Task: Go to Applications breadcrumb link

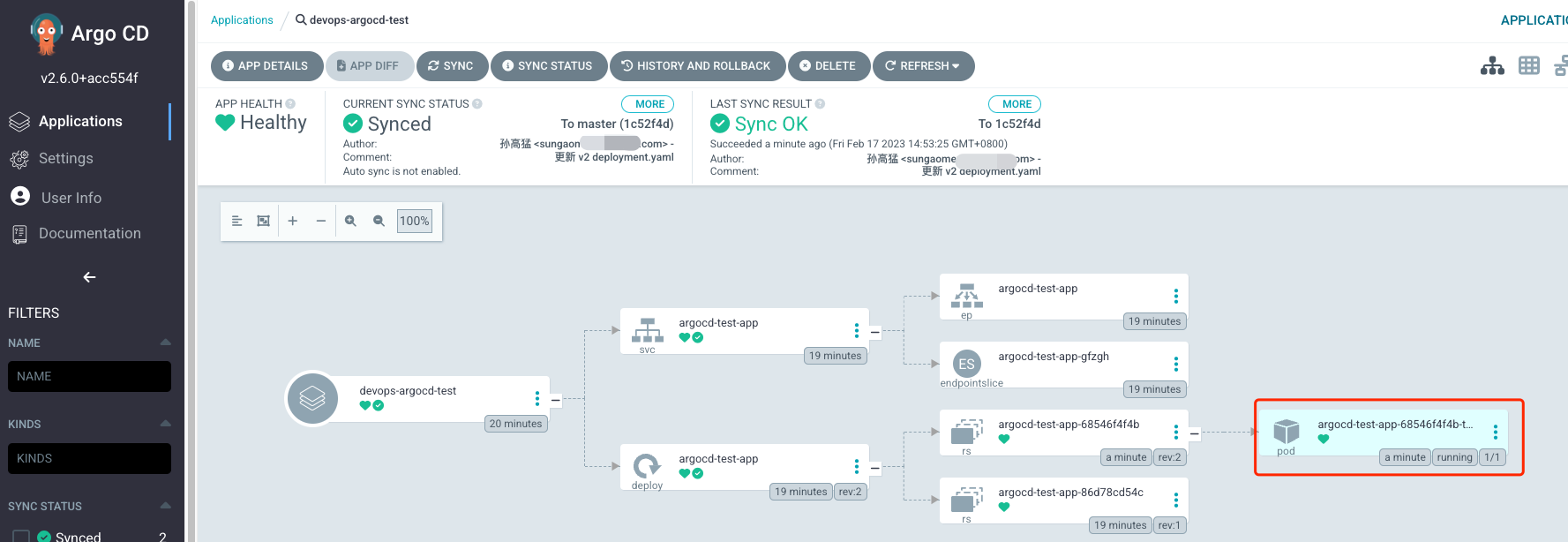Action: click(x=242, y=20)
